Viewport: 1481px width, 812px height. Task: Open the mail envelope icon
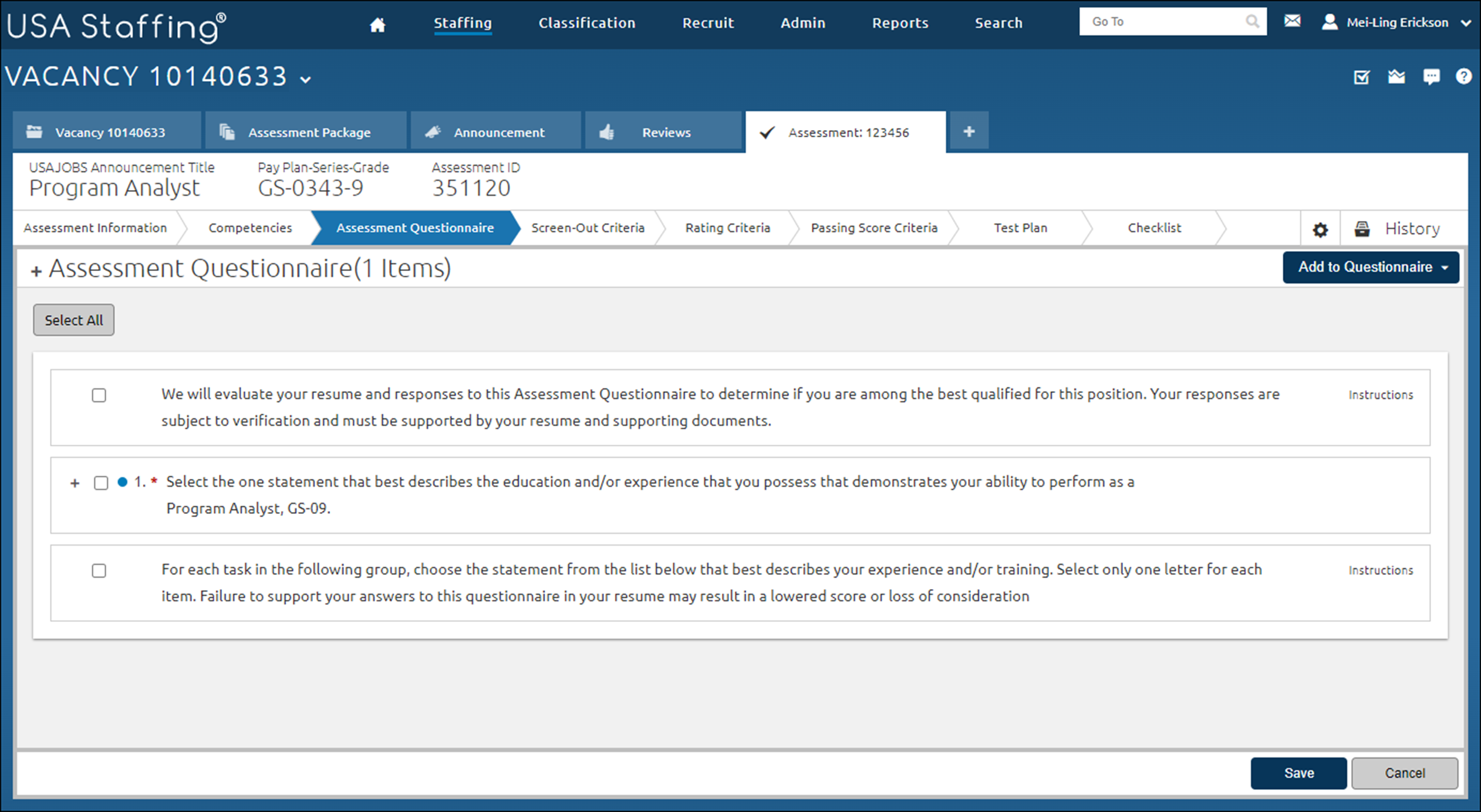click(1292, 21)
